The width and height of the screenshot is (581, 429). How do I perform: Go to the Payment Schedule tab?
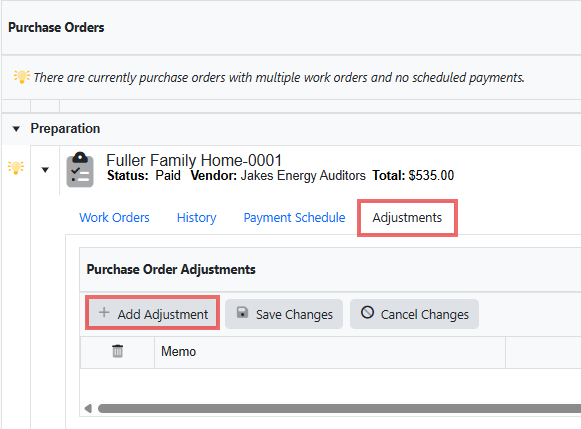[294, 217]
